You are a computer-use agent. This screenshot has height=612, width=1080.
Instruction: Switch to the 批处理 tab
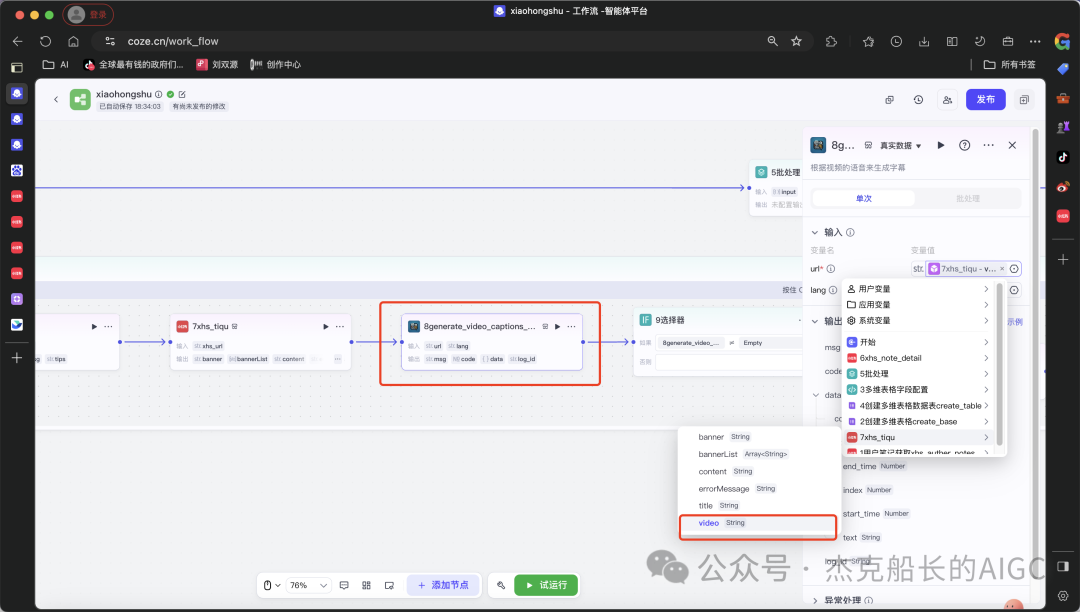[x=968, y=198]
